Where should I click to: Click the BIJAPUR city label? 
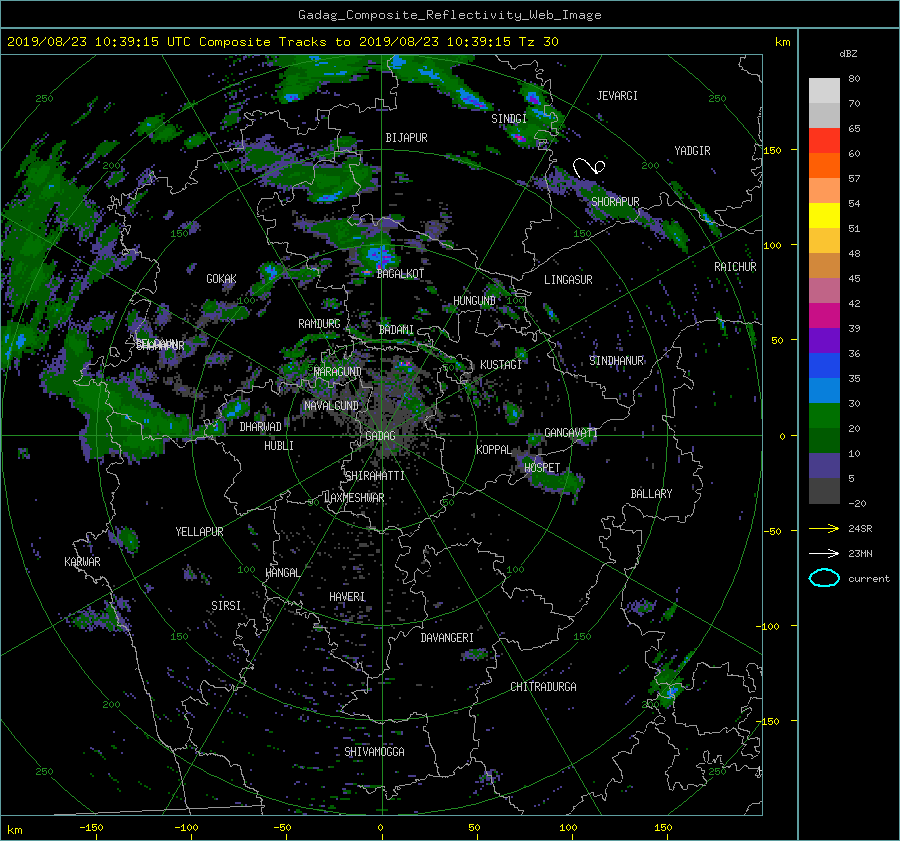406,138
